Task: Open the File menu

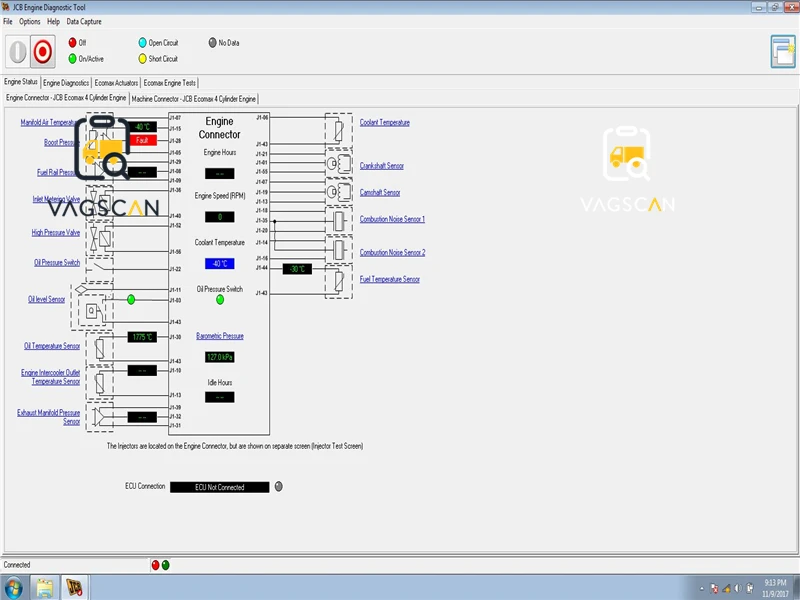Action: tap(8, 21)
